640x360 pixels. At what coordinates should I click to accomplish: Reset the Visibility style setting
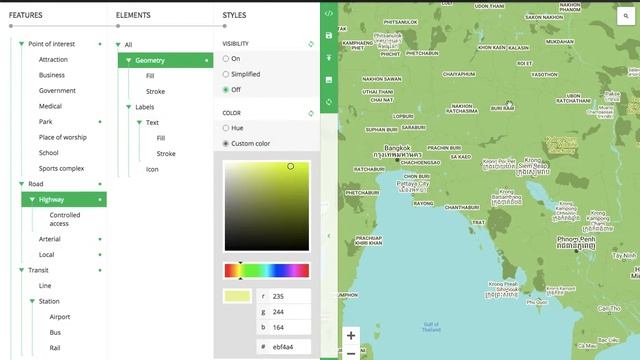coord(311,44)
